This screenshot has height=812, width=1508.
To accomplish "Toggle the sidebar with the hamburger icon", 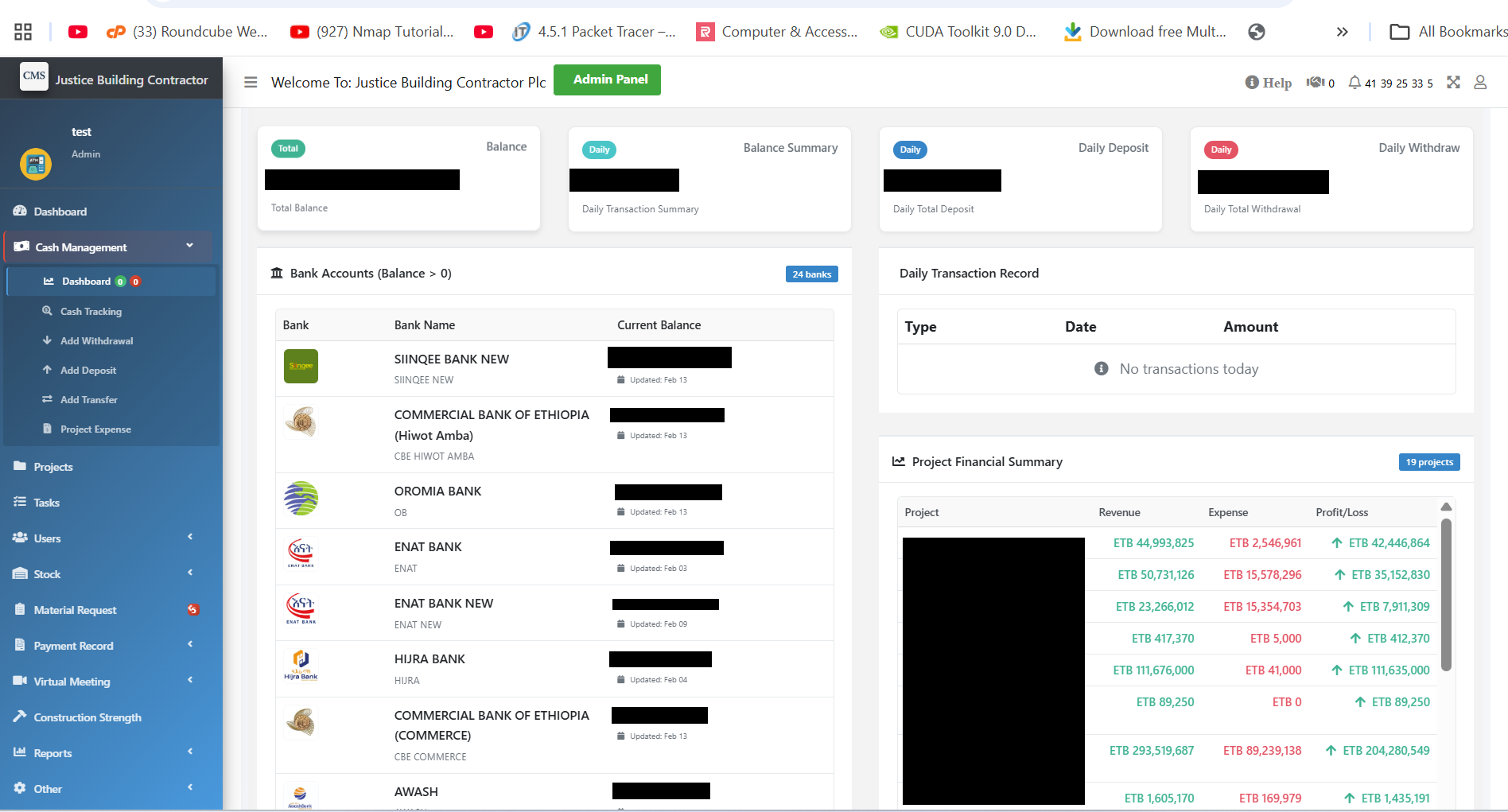I will [x=250, y=82].
